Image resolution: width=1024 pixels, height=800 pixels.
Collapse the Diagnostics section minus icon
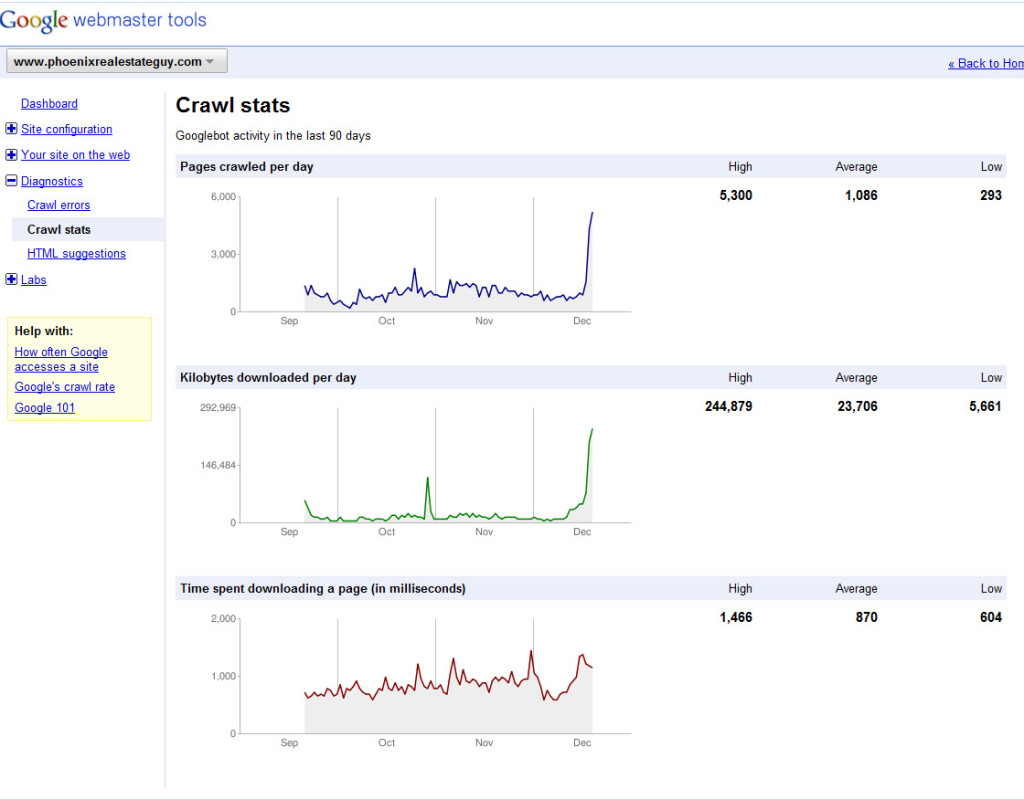click(x=11, y=181)
